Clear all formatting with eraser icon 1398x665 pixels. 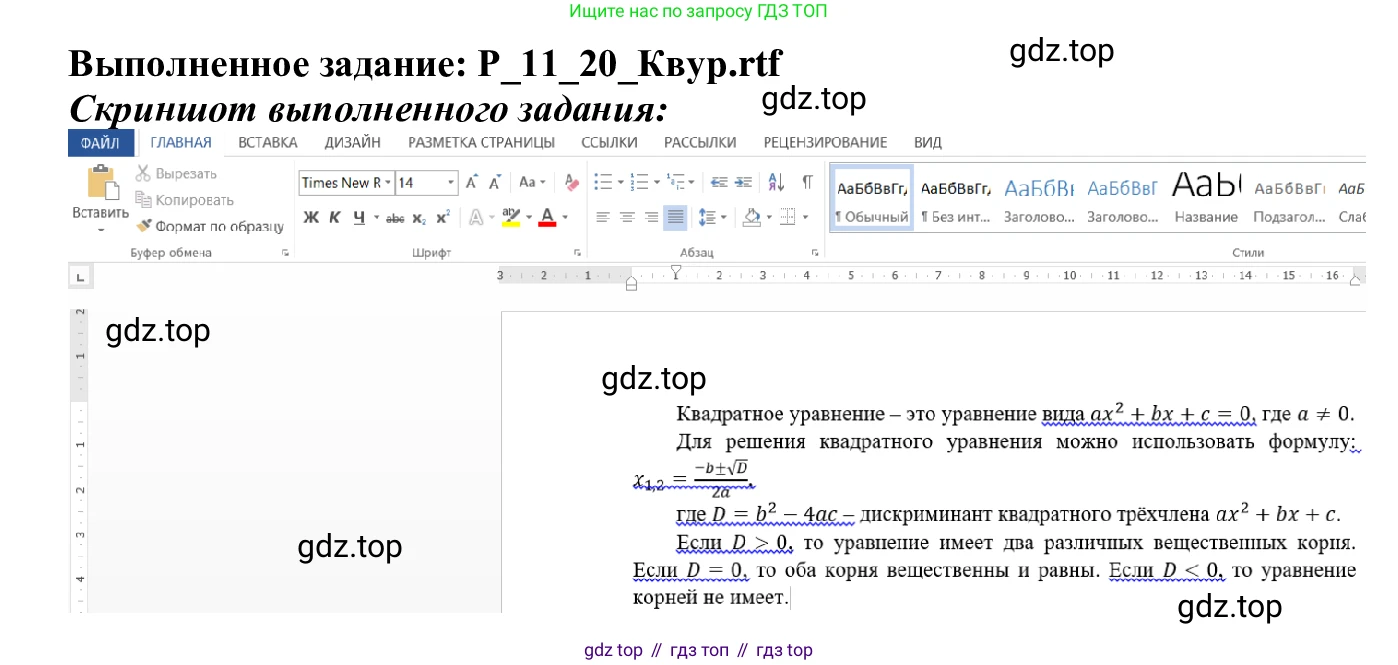(x=571, y=182)
